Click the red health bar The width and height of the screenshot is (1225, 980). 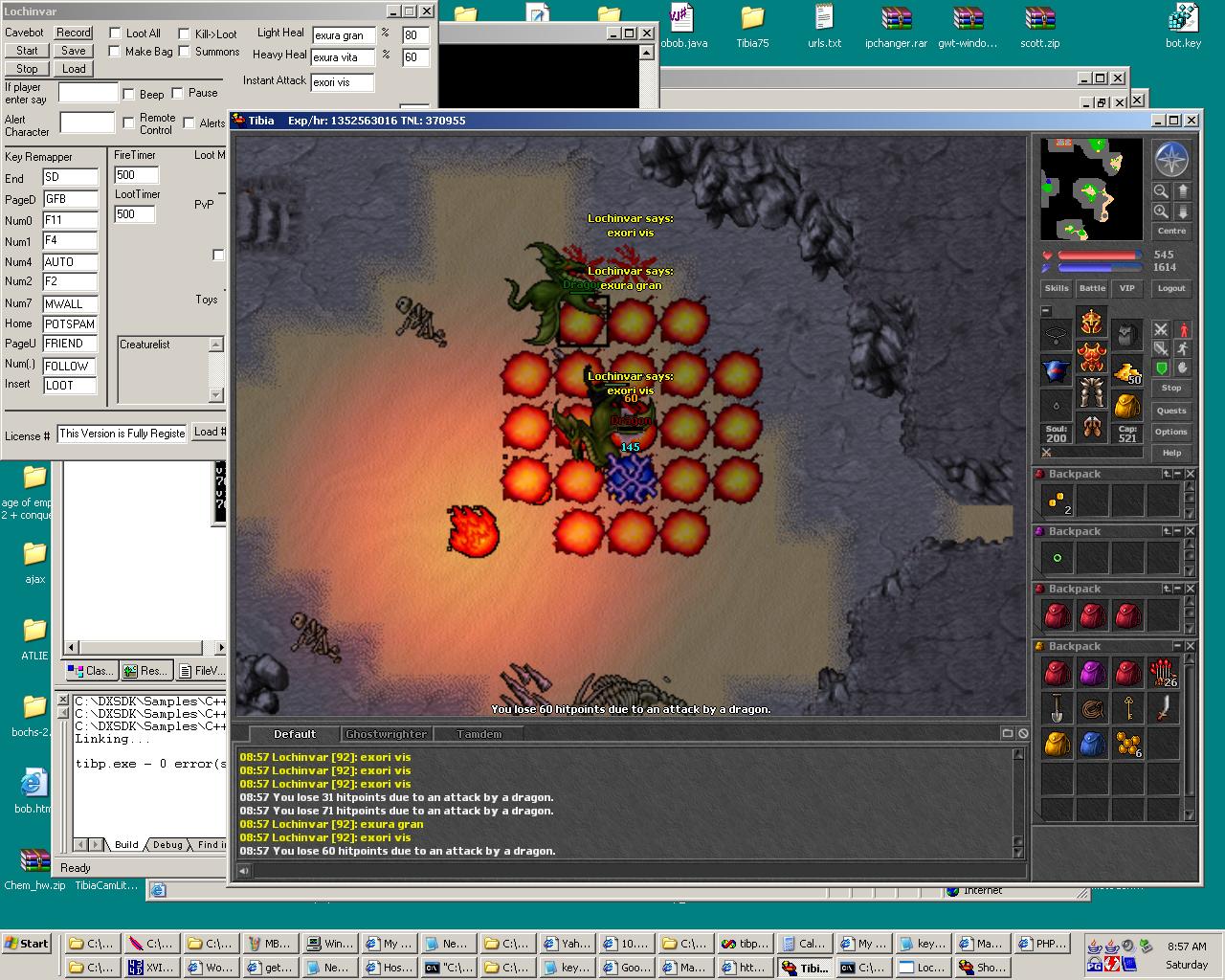pos(1099,256)
